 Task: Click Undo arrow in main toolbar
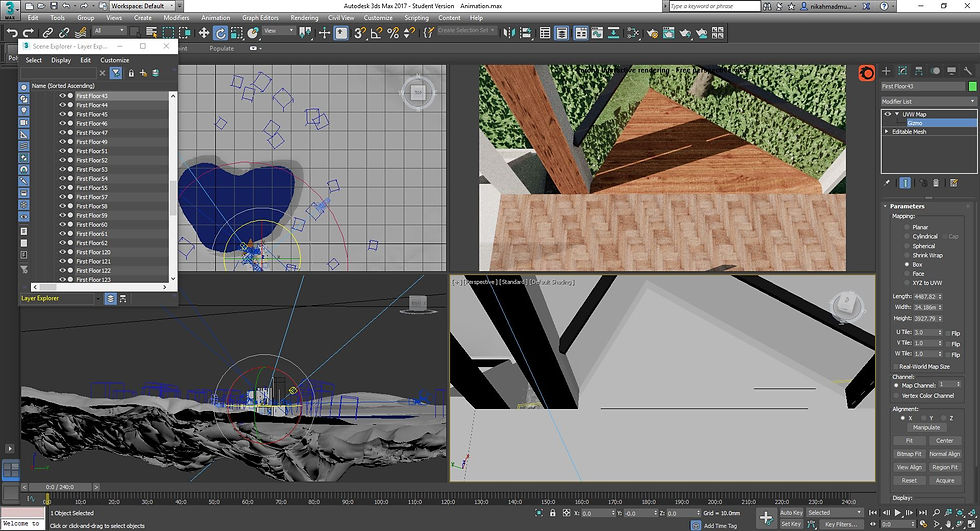pos(12,33)
